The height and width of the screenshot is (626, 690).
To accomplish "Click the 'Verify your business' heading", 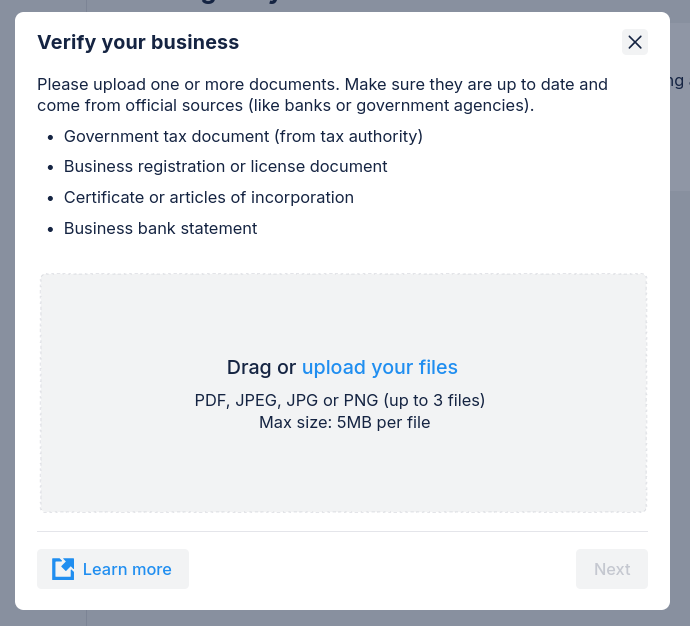I will [x=138, y=42].
